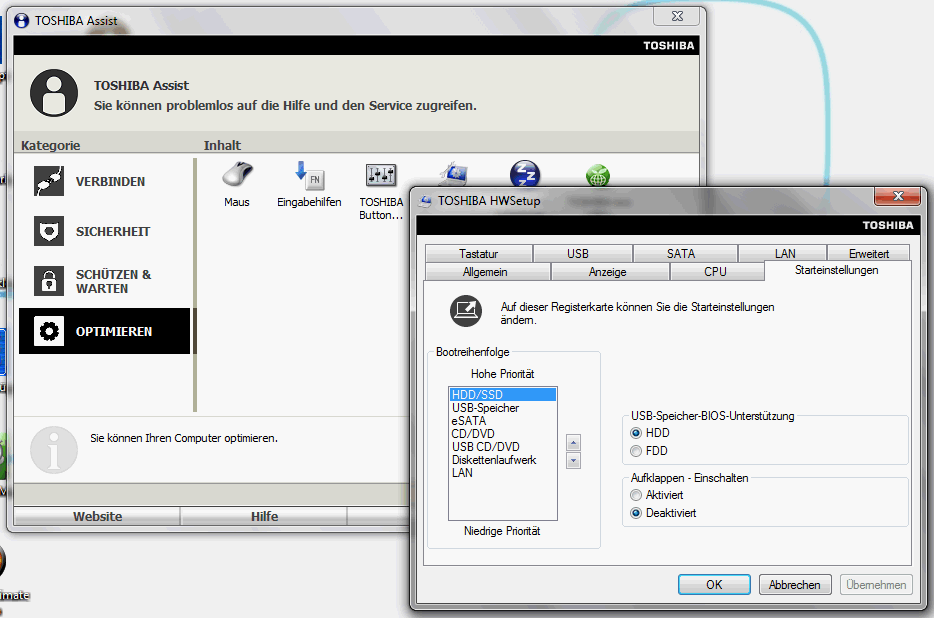Open the green globe eco utility icon

point(597,176)
